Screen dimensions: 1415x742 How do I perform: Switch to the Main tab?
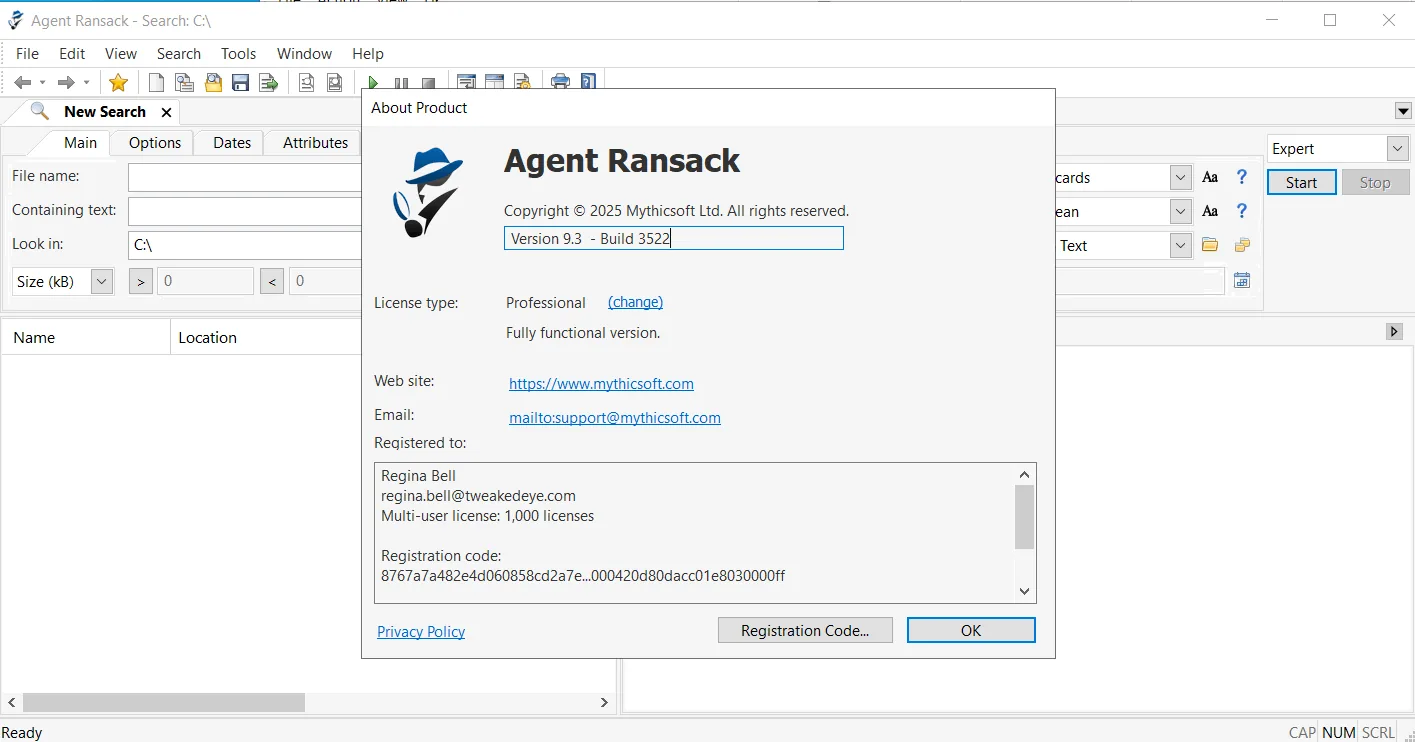[80, 143]
